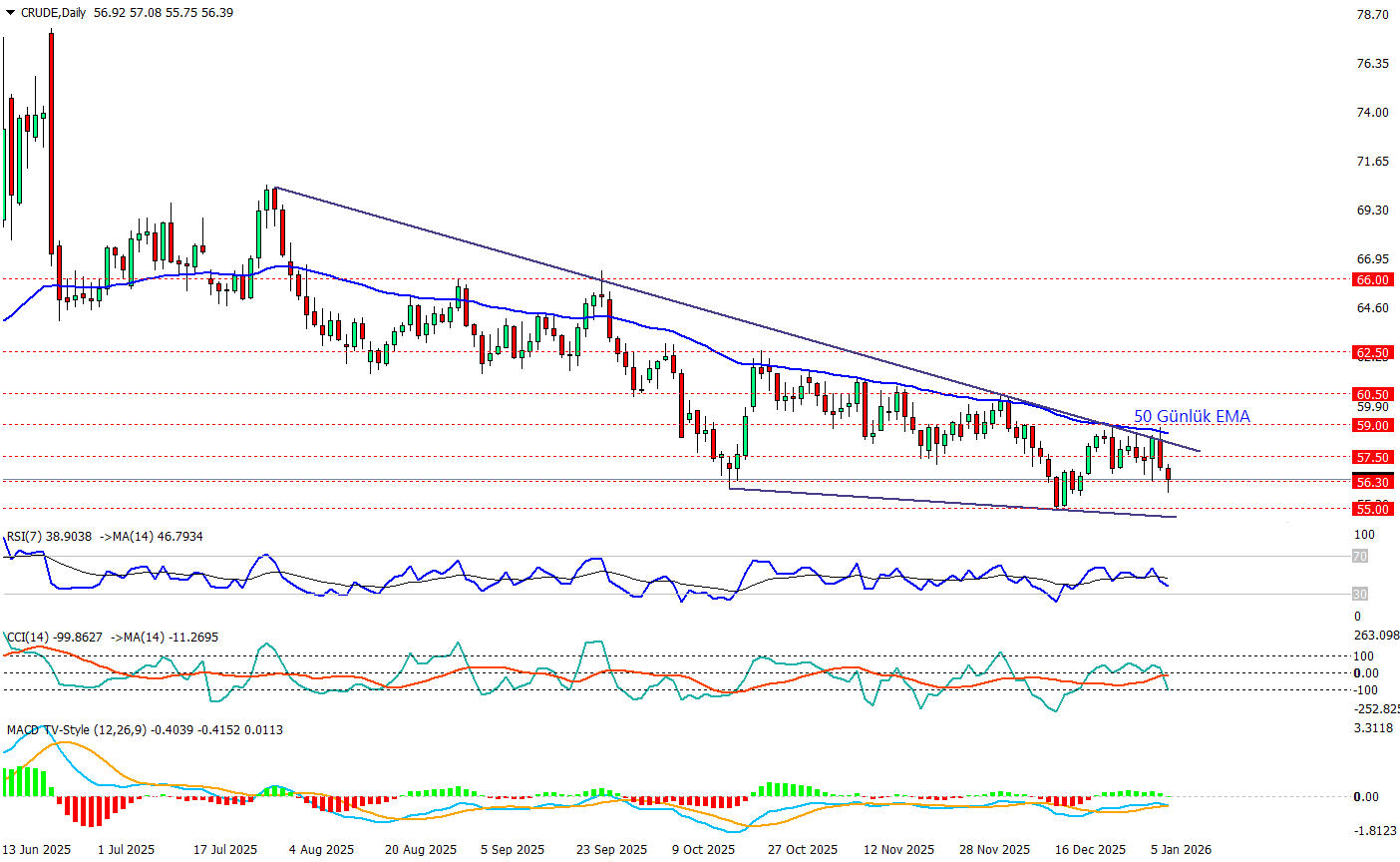Click the 60.50 horizontal level price tag
Screen dimensions: 1400x862
tap(1372, 394)
